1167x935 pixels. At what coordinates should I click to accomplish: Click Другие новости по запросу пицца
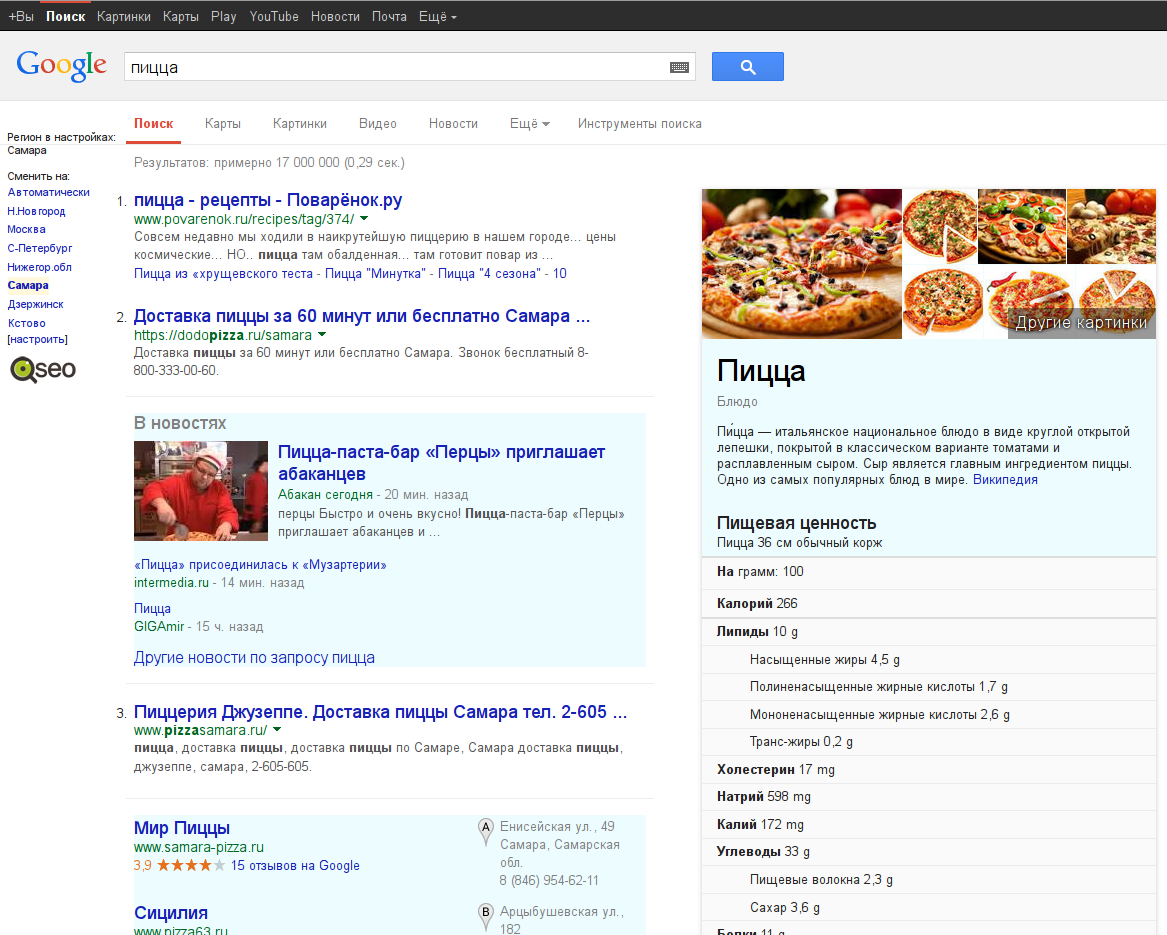coord(254,657)
